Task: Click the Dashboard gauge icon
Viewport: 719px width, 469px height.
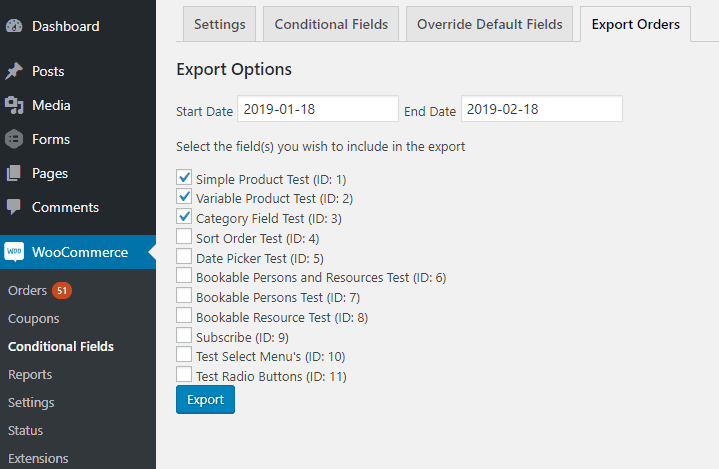Action: (x=14, y=26)
